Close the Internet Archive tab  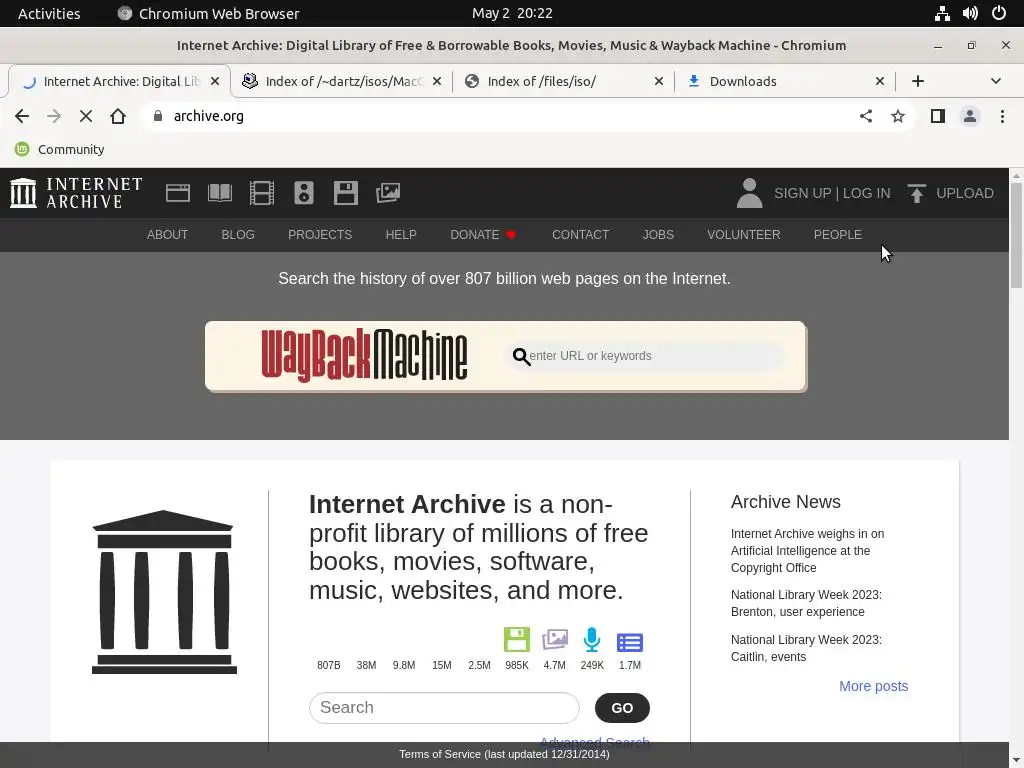point(215,81)
